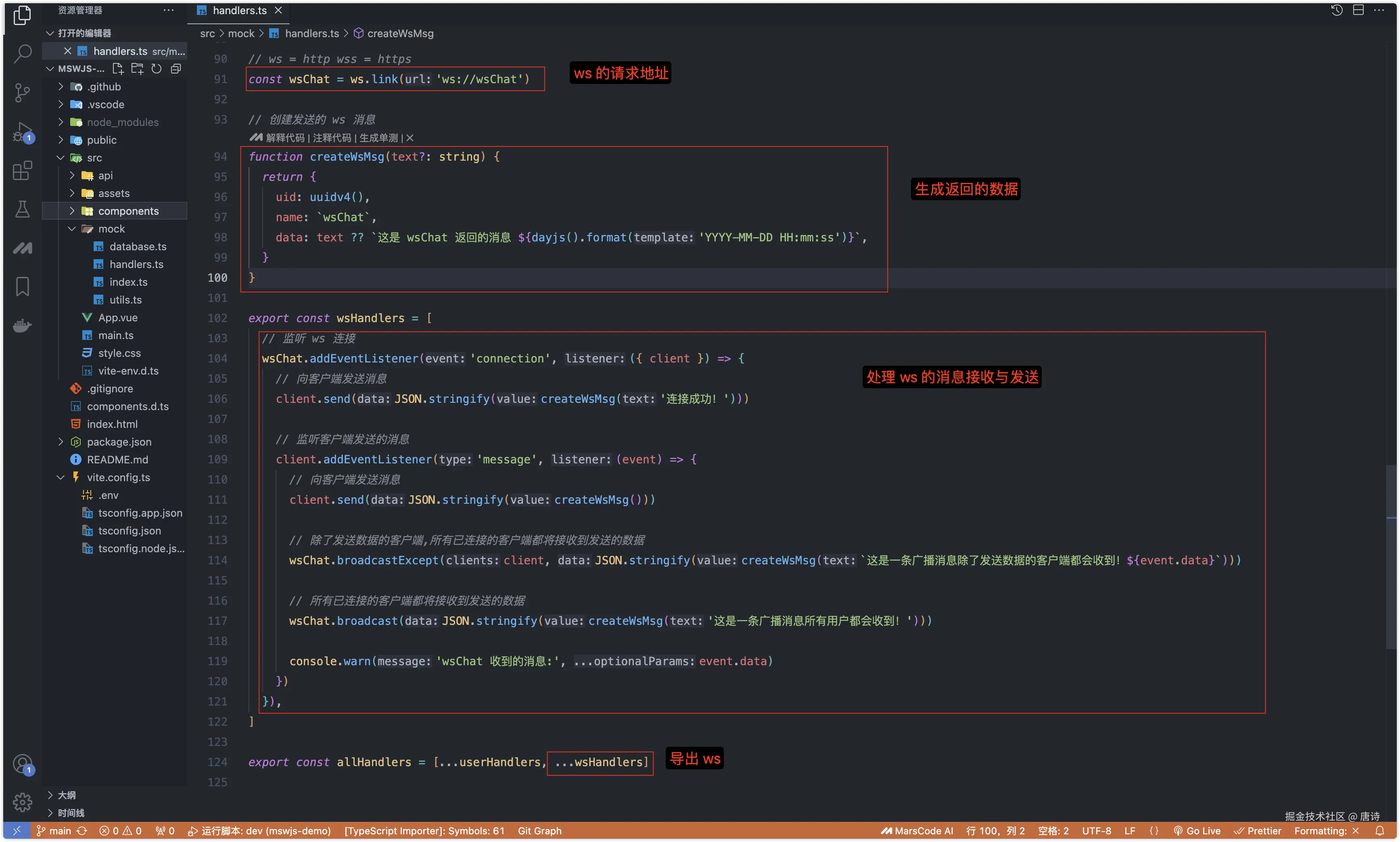Click the 生成单测 code lens link
The image size is (1400, 842).
(378, 138)
